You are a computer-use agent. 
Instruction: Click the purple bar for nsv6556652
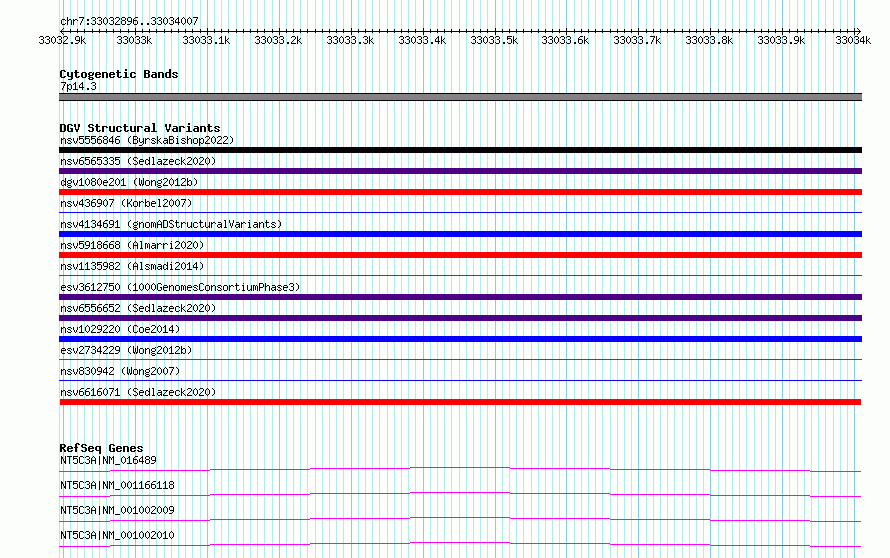click(460, 318)
